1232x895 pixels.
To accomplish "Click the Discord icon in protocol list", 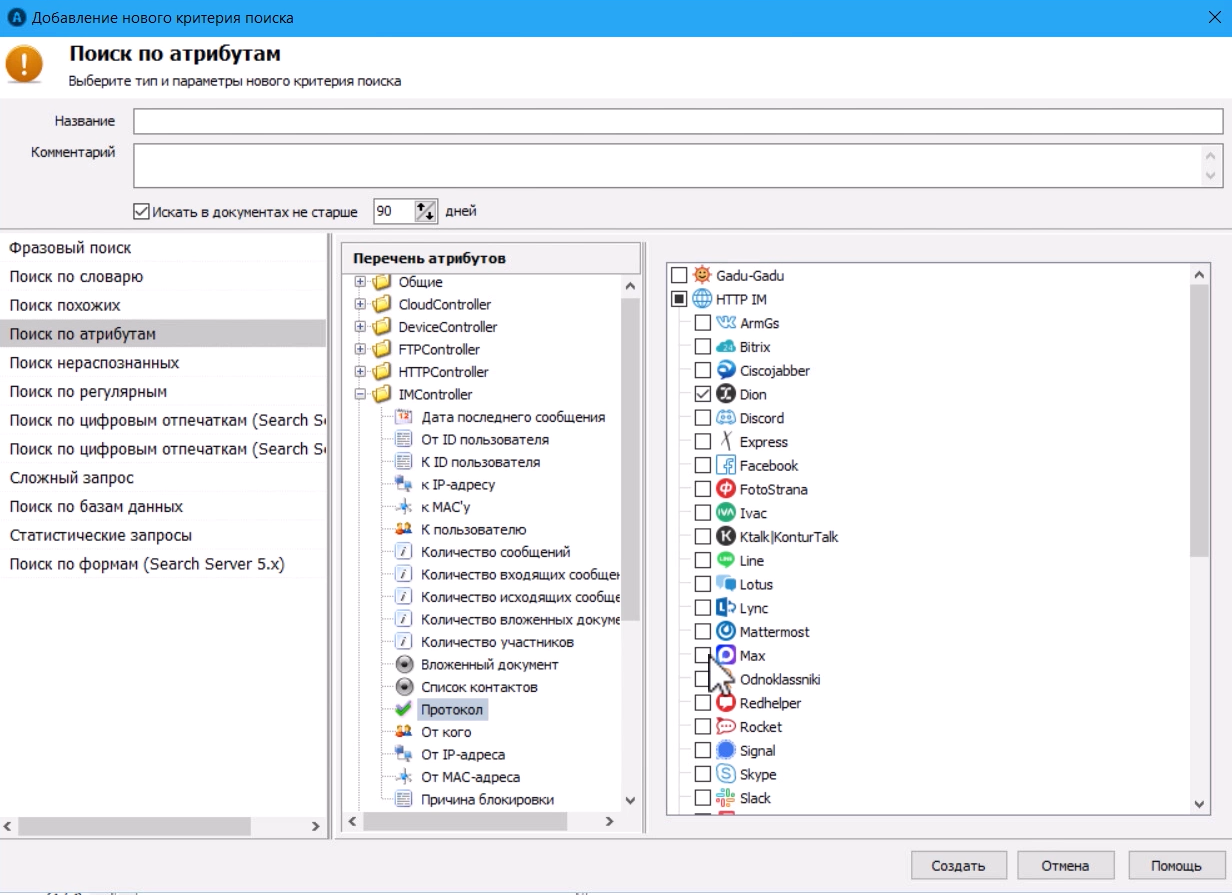I will coord(726,418).
